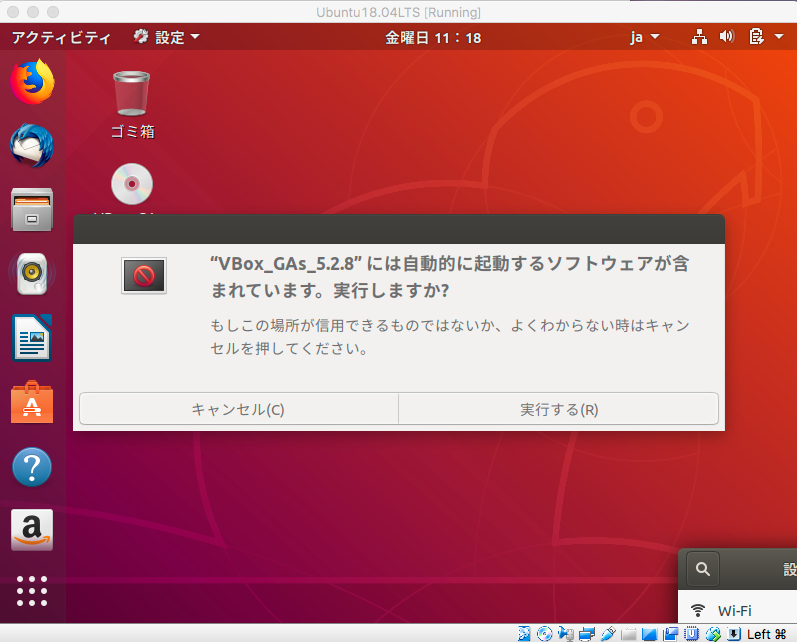797x642 pixels.
Task: Open Rhythmbox music player in dock
Action: tap(32, 273)
